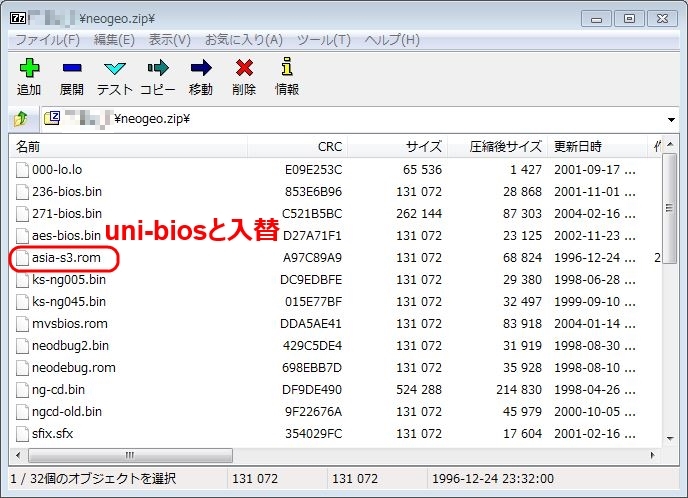Click size value 524 288

pos(419,390)
